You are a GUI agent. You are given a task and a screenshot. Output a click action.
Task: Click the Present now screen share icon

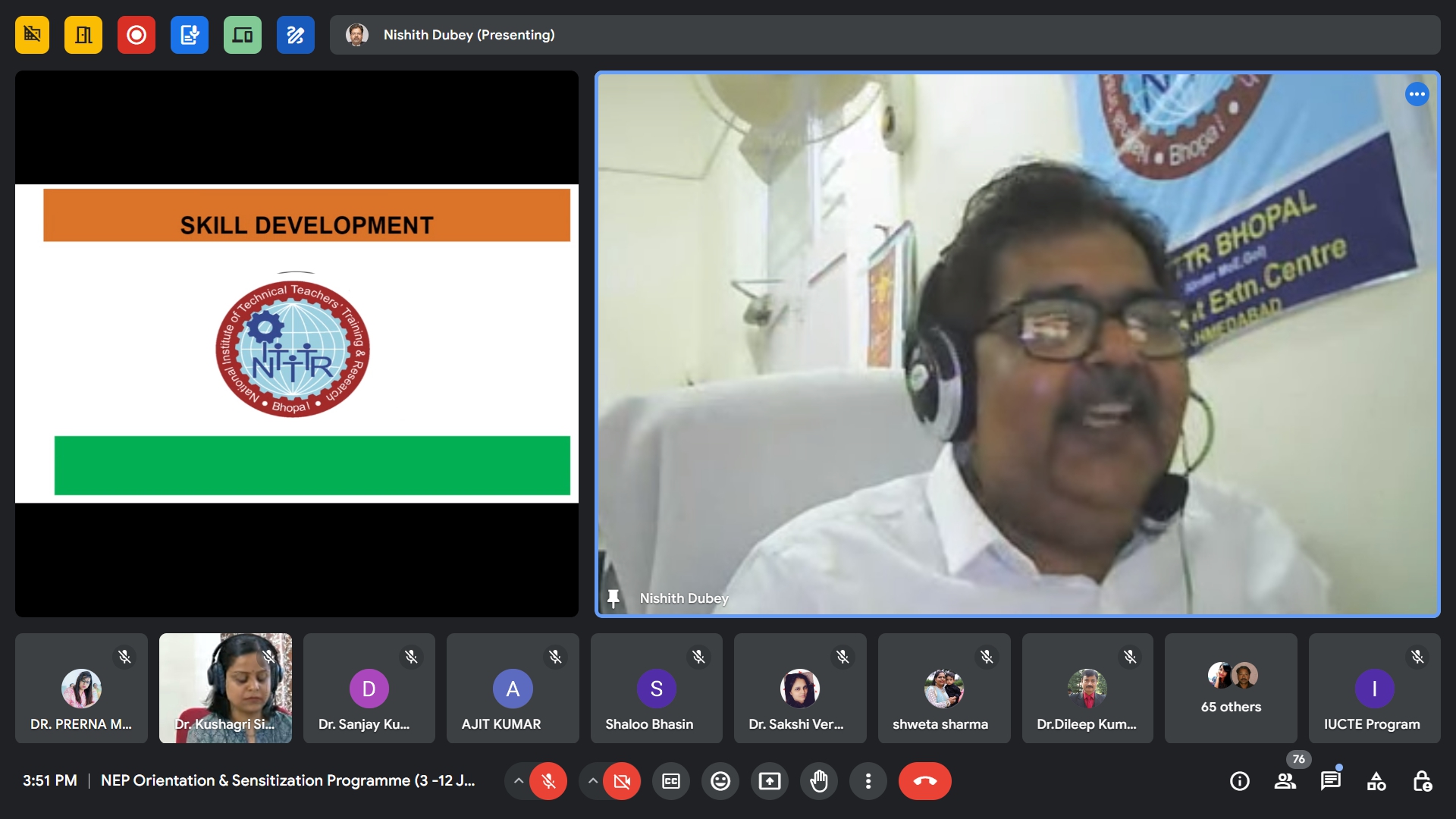click(770, 781)
